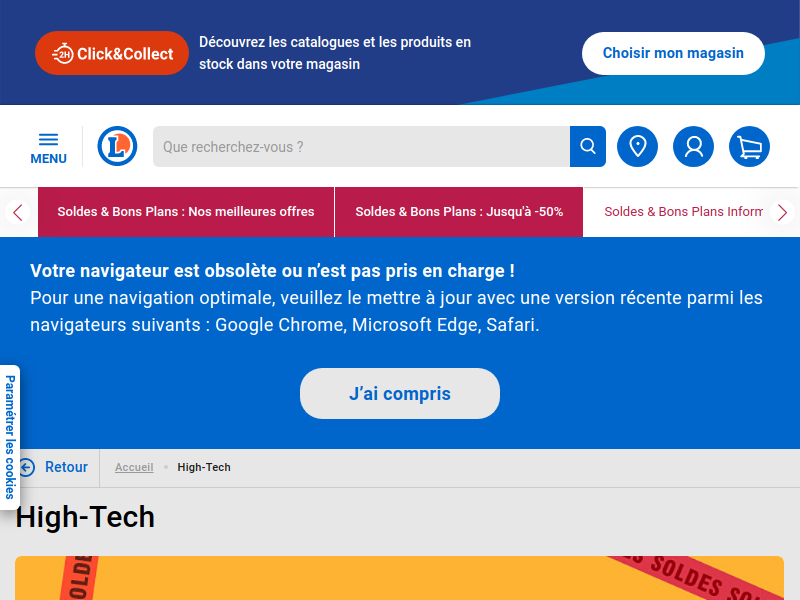Click the Click&Collect badge

(112, 53)
